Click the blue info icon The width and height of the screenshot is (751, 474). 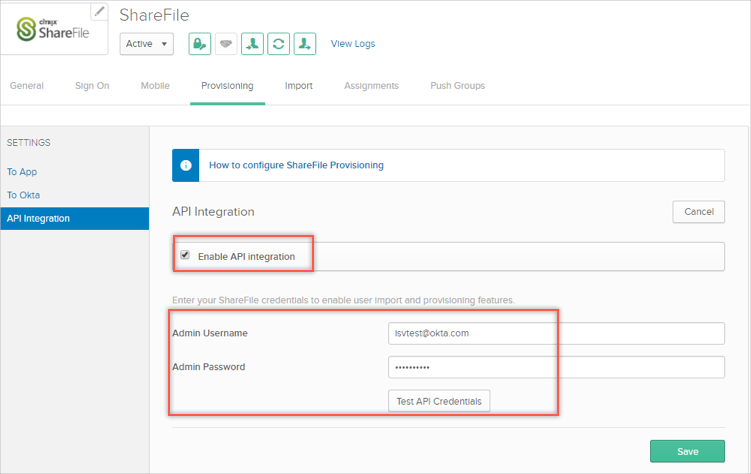click(x=186, y=165)
